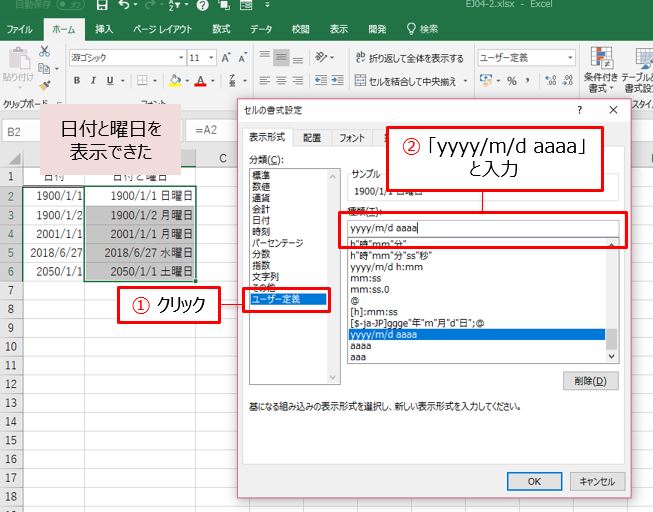The height and width of the screenshot is (512, 653).
Task: Click the Increase Indent icon
Action: click(x=337, y=80)
